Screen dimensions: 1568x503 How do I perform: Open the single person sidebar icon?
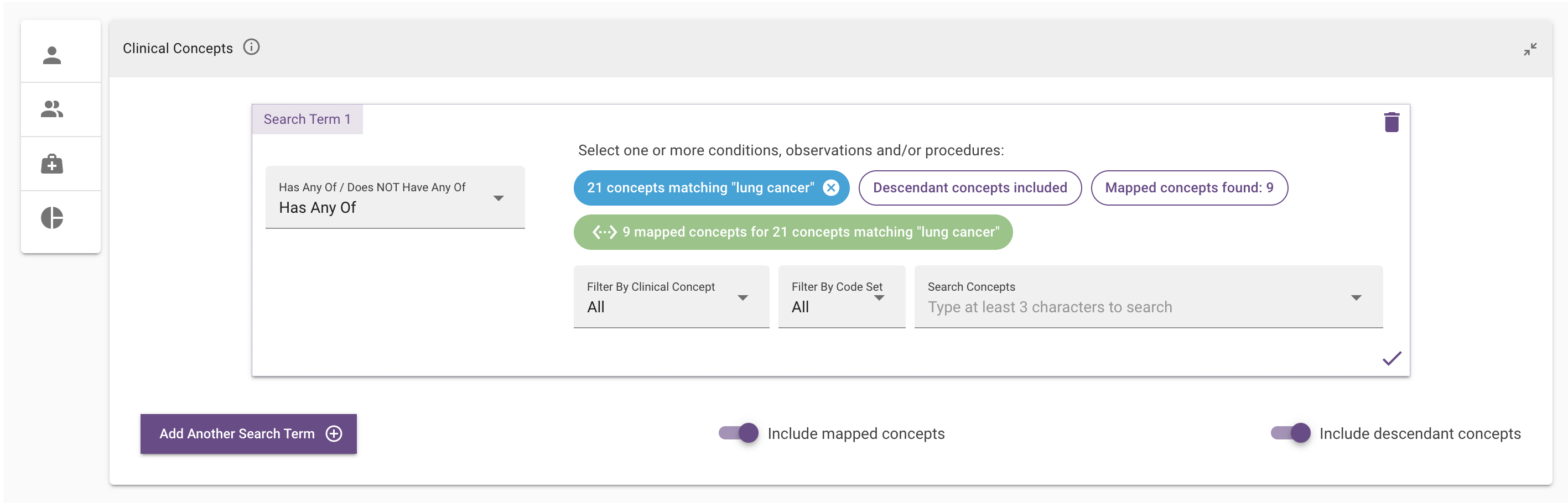pyautogui.click(x=53, y=55)
